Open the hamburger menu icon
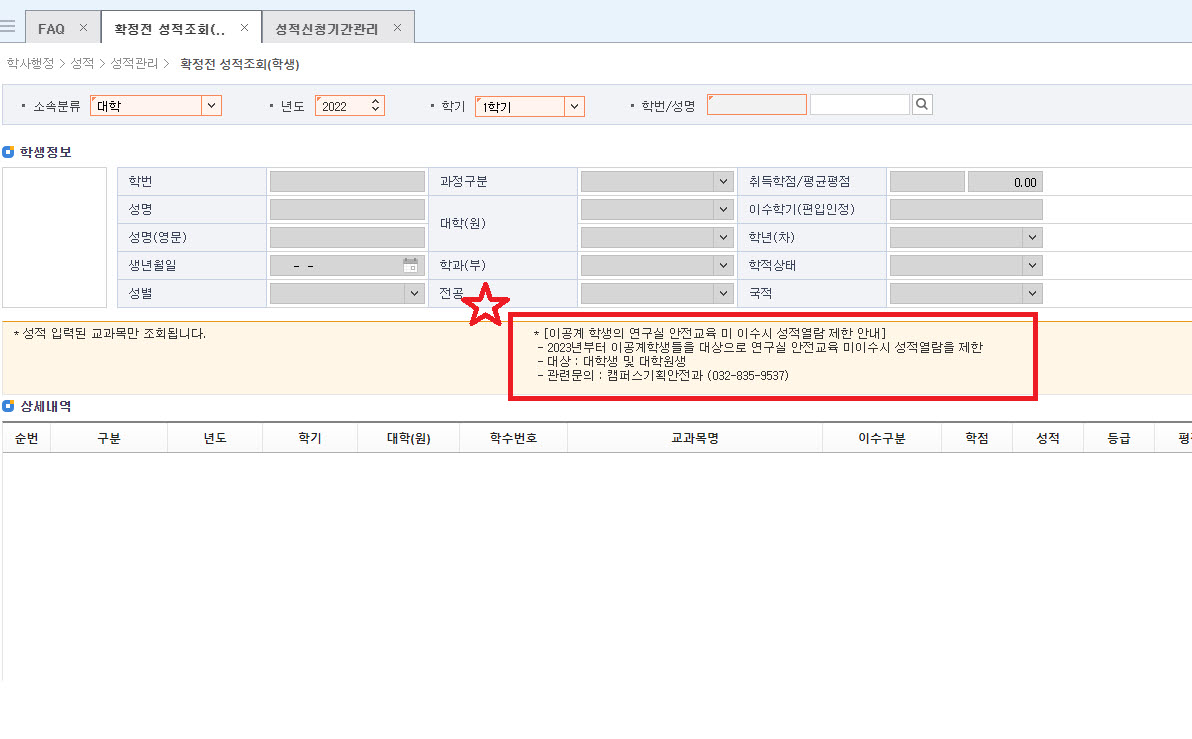This screenshot has height=739, width=1192. pos(8,27)
